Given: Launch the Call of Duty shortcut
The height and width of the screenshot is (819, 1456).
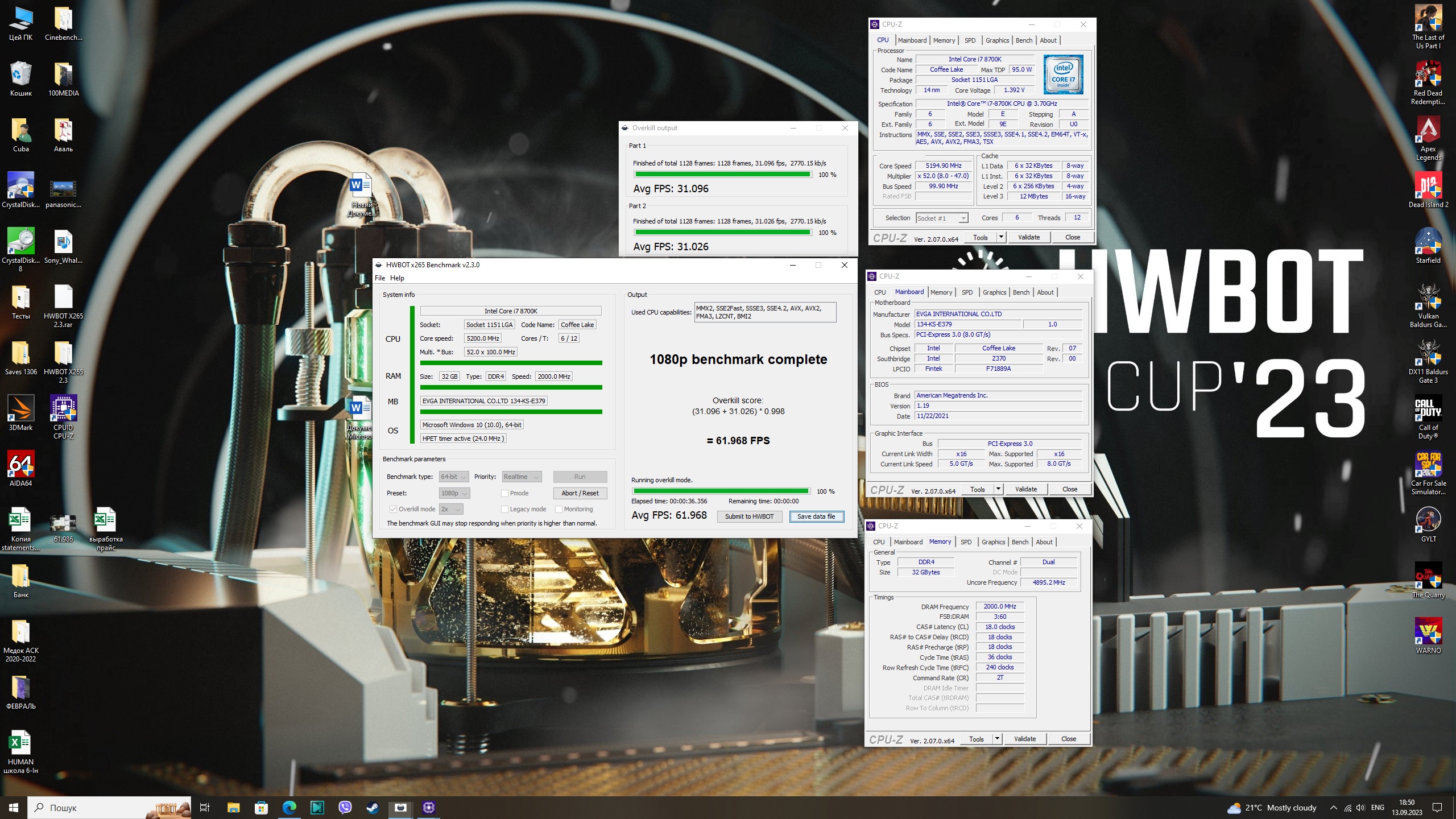Looking at the screenshot, I should [1428, 417].
